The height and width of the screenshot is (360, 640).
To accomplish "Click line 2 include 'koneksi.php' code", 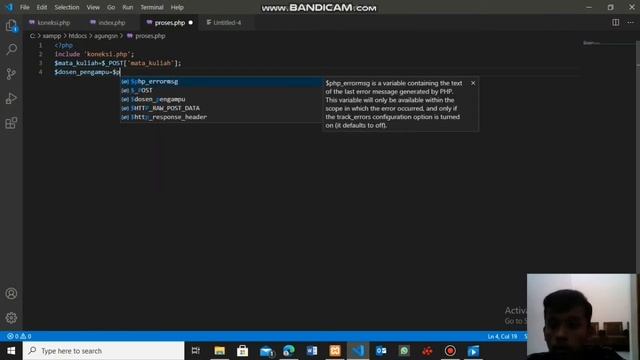I will [94, 54].
